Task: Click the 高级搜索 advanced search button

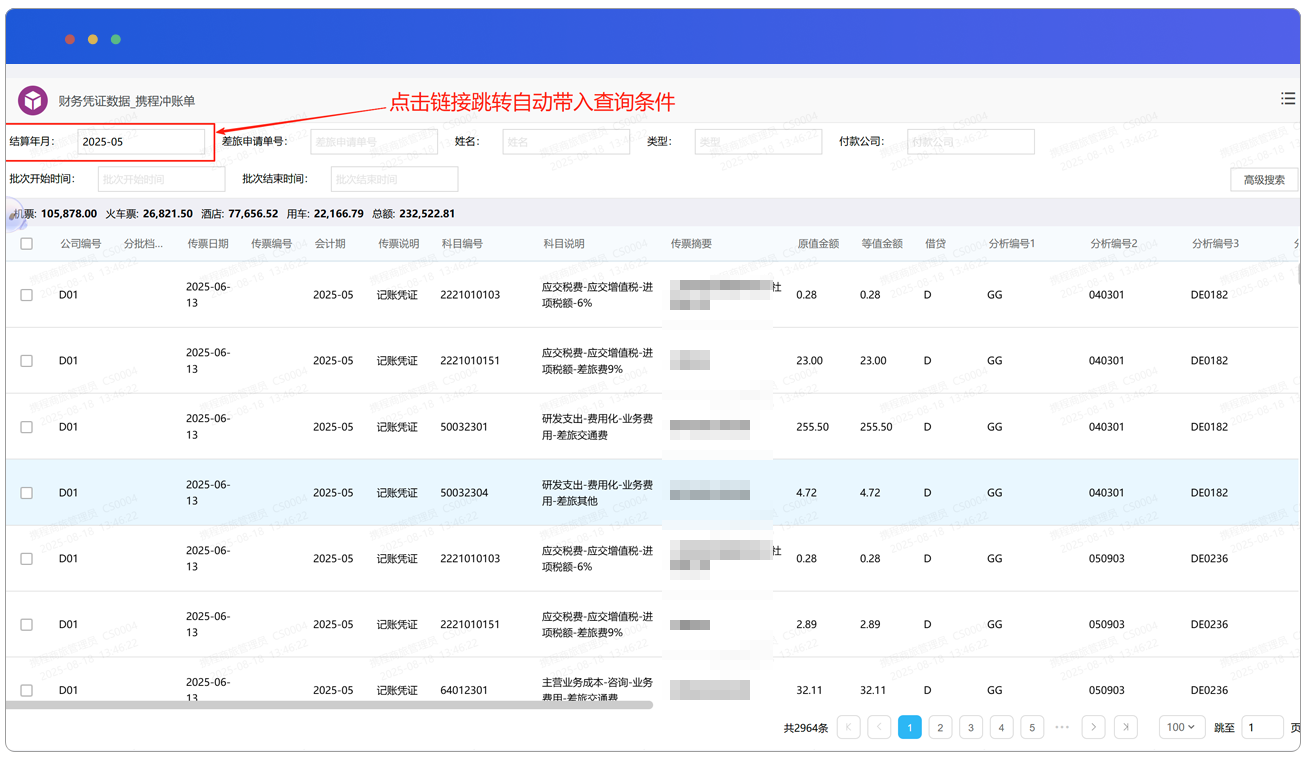Action: pyautogui.click(x=1264, y=180)
